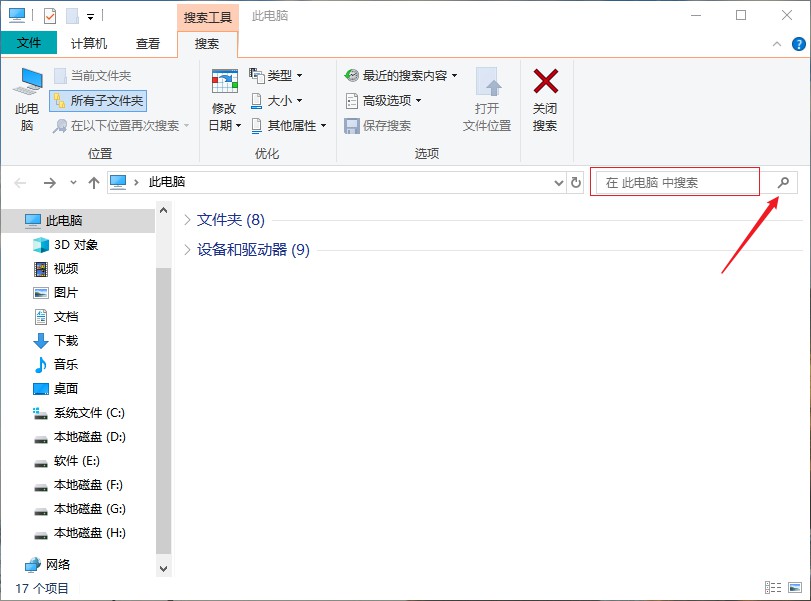
Task: Open the 文件 menu tab
Action: (28, 43)
